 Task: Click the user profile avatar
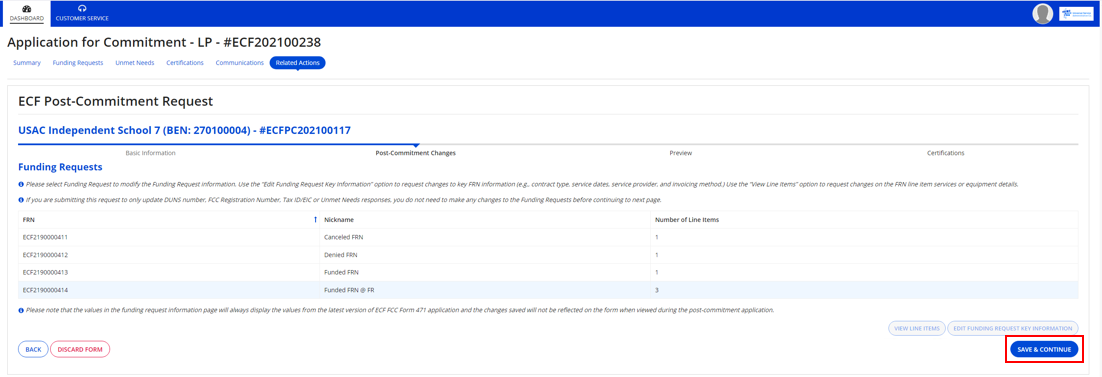click(1043, 13)
